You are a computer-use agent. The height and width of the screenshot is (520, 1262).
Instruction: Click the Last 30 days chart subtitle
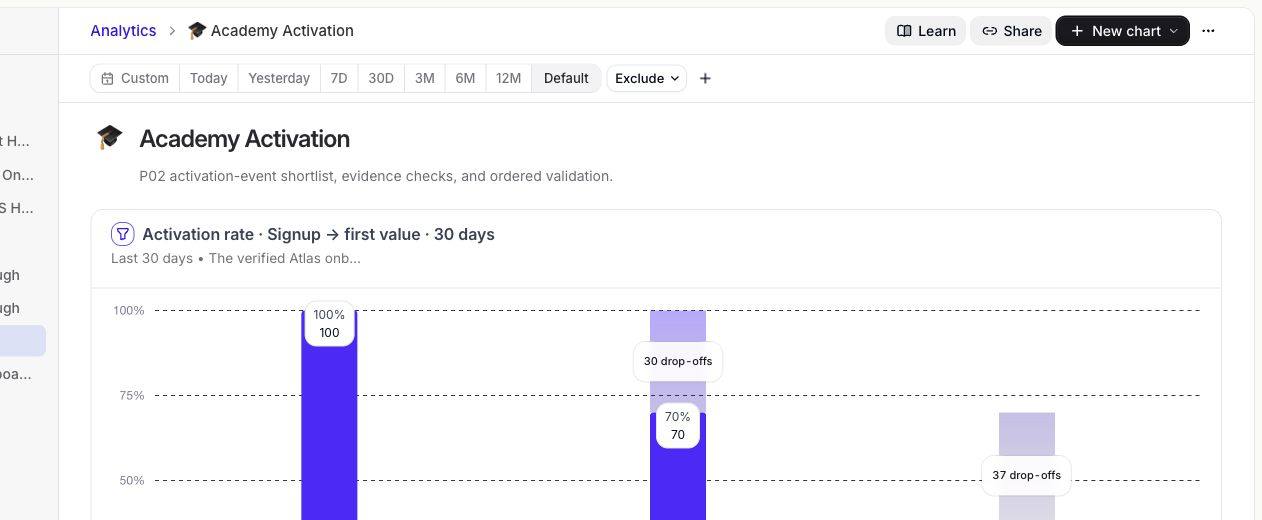click(236, 258)
